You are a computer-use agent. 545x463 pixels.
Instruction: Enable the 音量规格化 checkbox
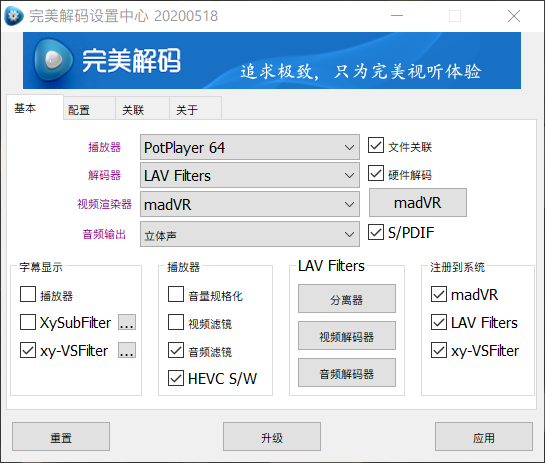(x=176, y=294)
